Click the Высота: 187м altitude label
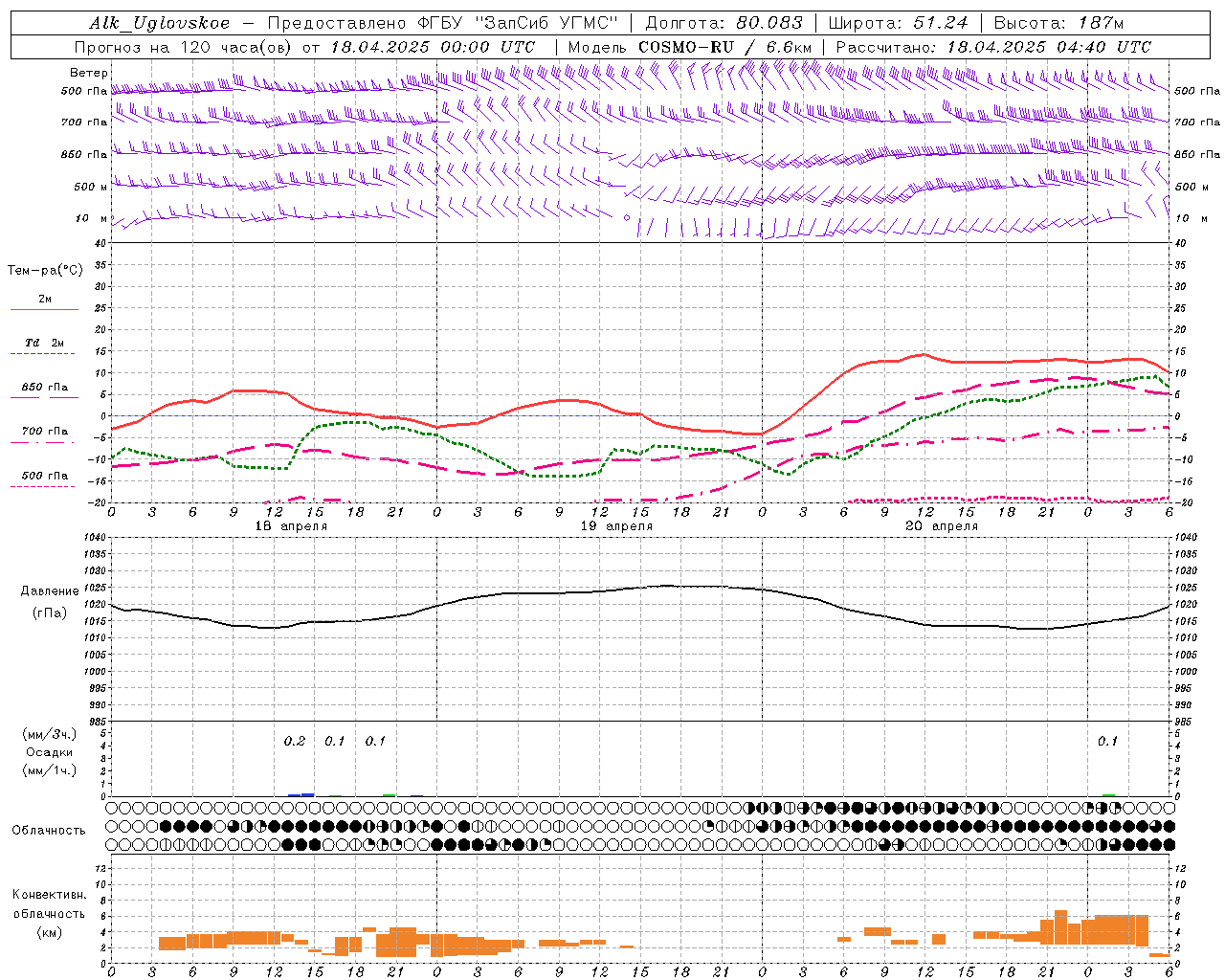The image size is (1225, 980). point(1058,23)
